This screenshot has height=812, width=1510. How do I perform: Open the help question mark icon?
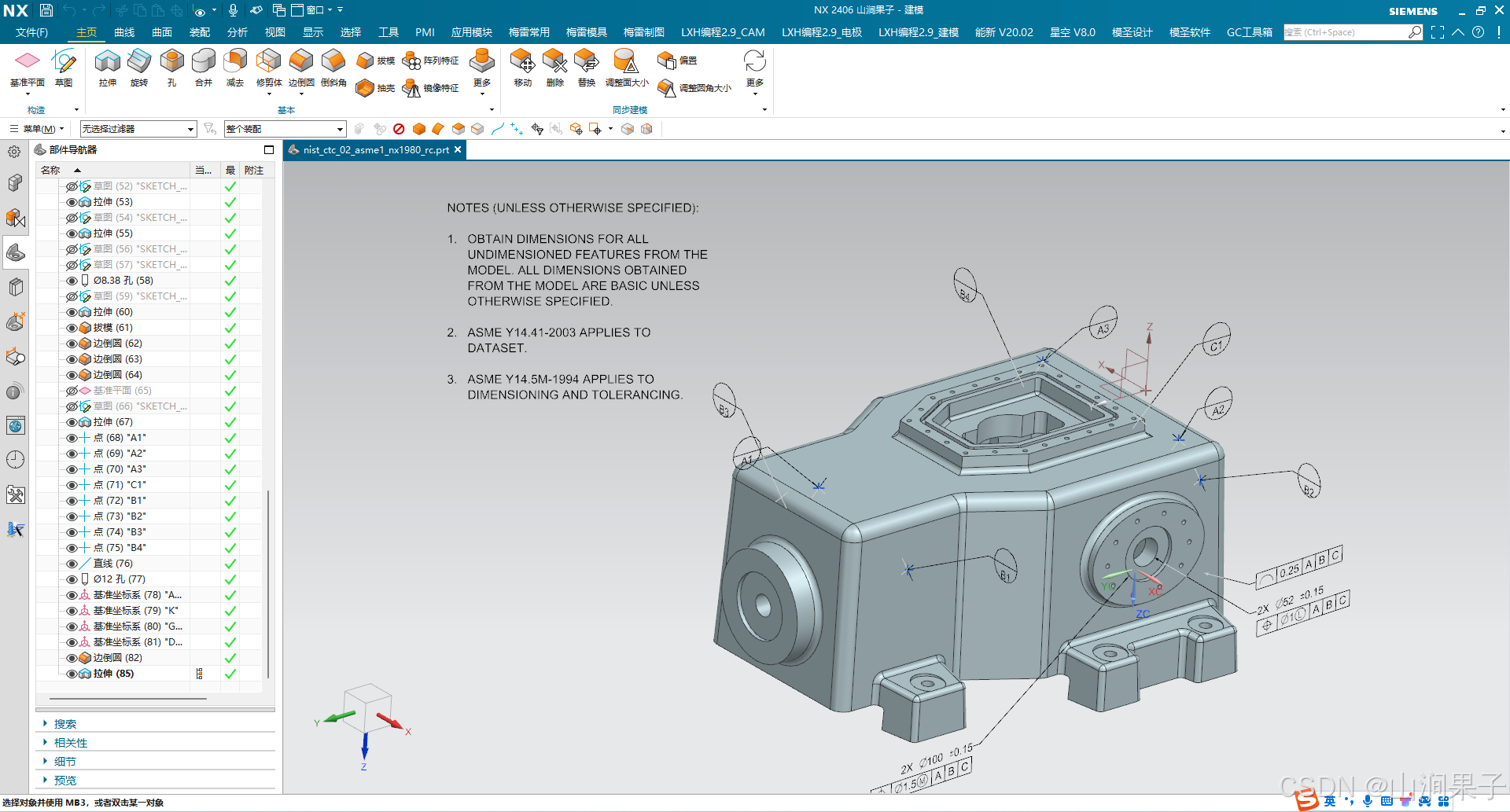(1479, 32)
